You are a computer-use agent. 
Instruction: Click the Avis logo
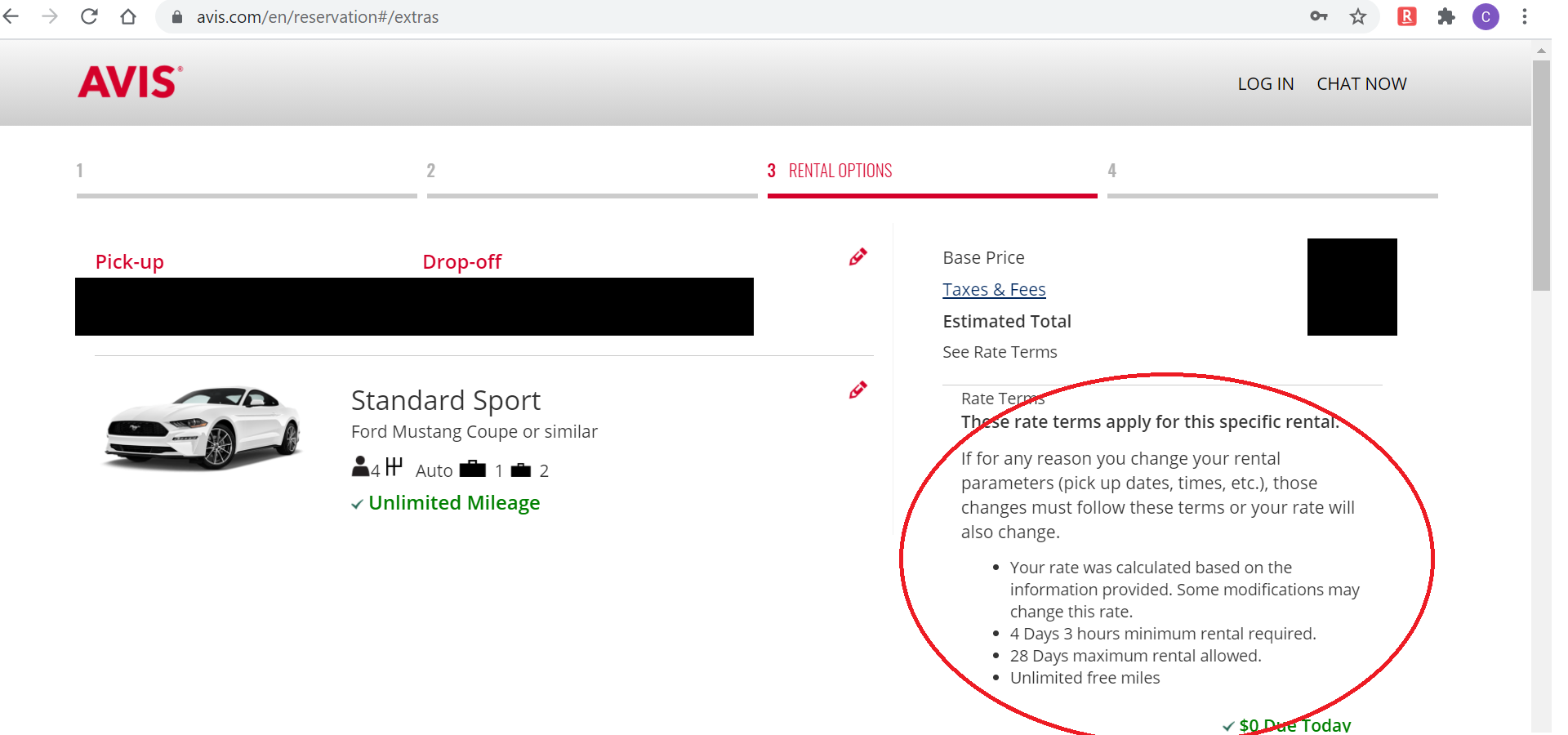point(130,82)
